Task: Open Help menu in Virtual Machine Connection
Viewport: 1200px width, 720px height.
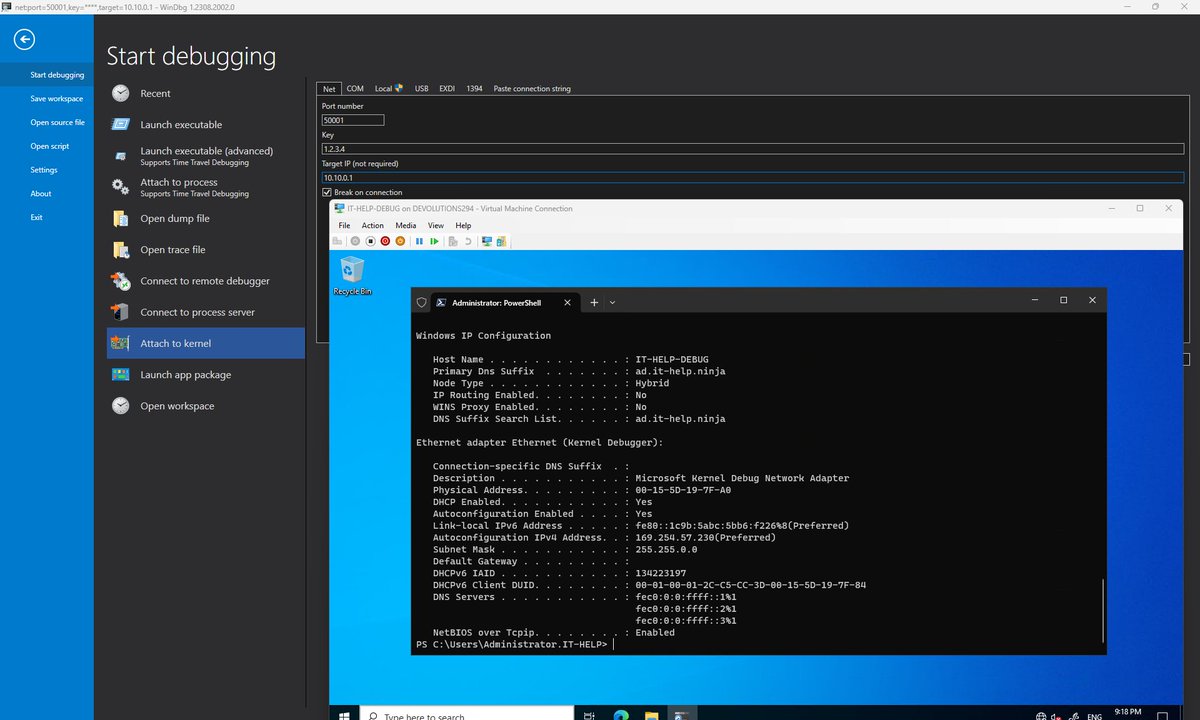Action: coord(463,226)
